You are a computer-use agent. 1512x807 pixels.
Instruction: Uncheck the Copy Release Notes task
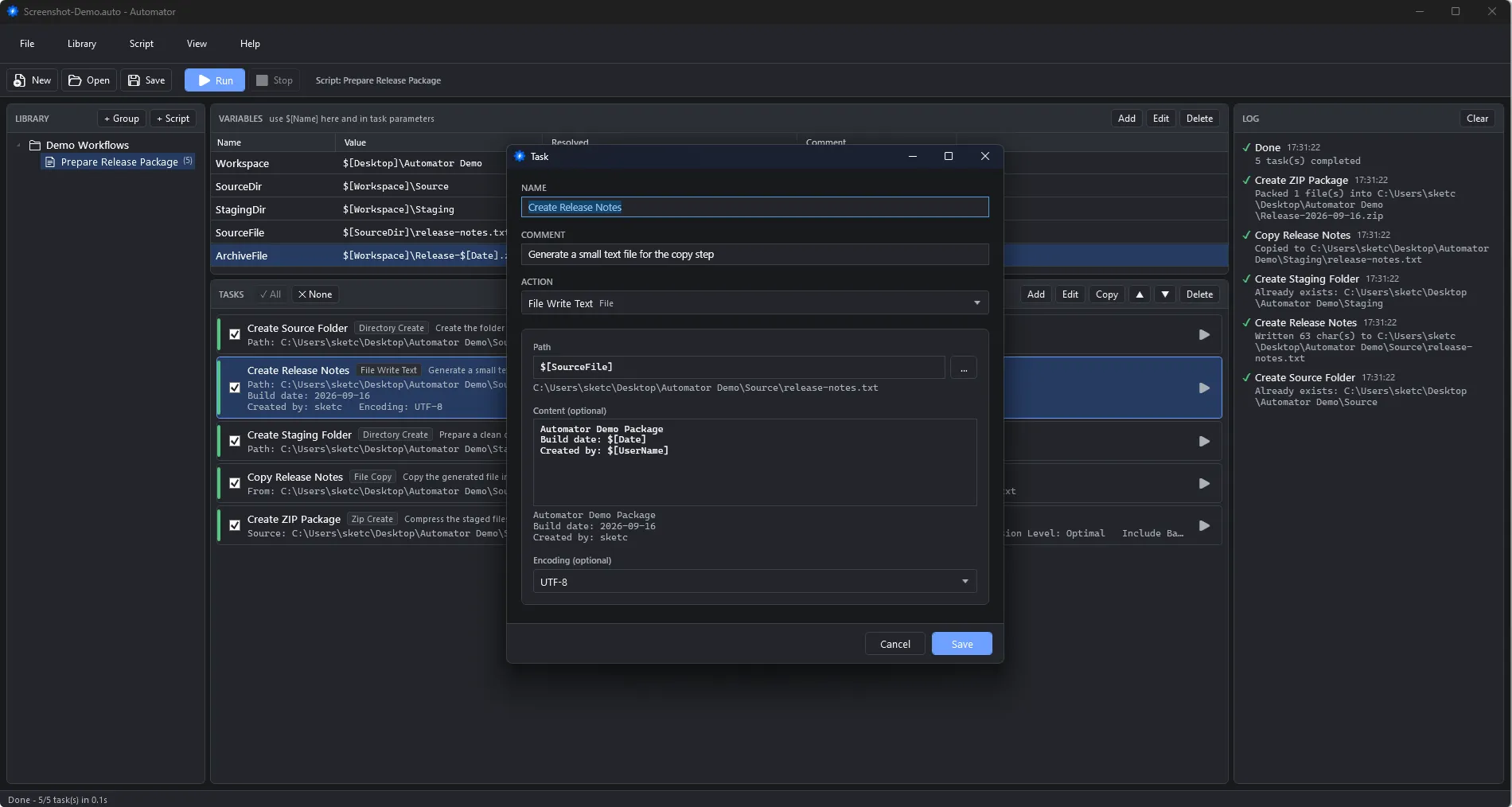(x=235, y=484)
